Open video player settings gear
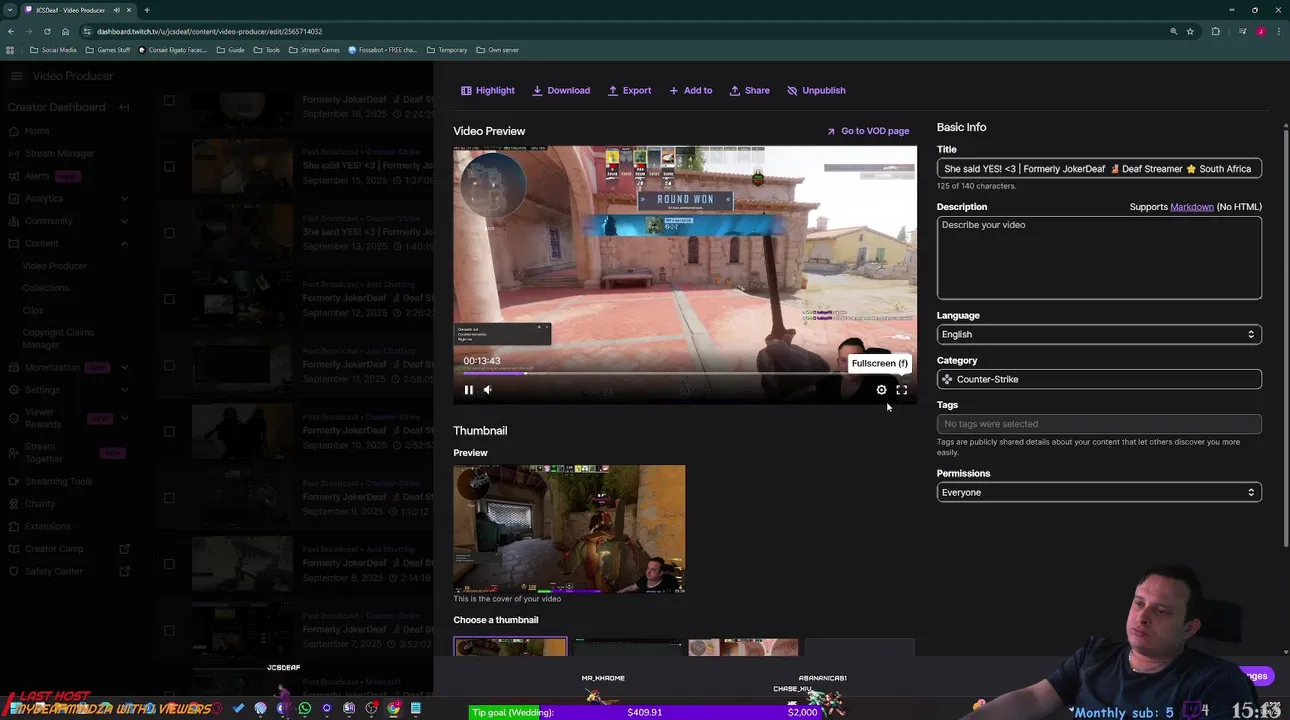Viewport: 1290px width, 720px height. (881, 390)
